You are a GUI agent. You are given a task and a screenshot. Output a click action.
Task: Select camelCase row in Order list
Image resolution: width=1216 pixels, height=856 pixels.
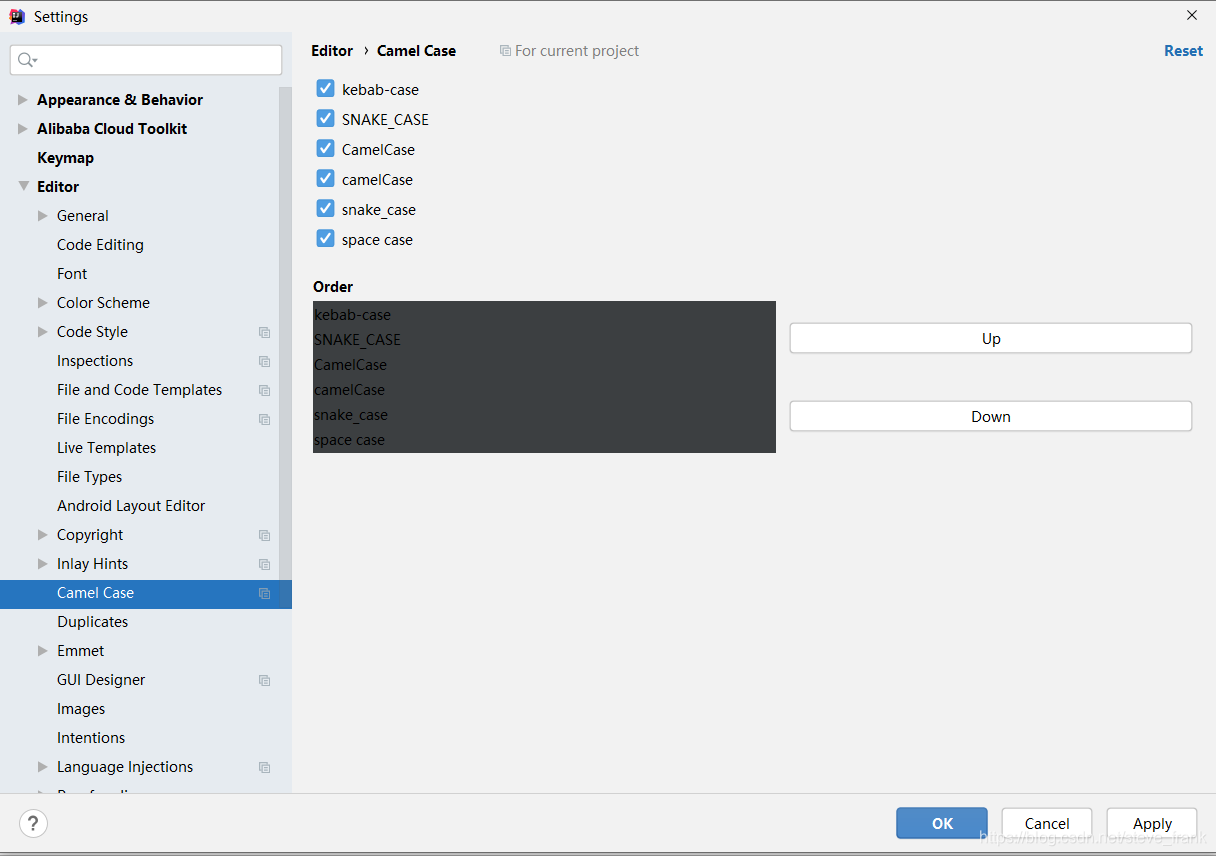pos(544,390)
